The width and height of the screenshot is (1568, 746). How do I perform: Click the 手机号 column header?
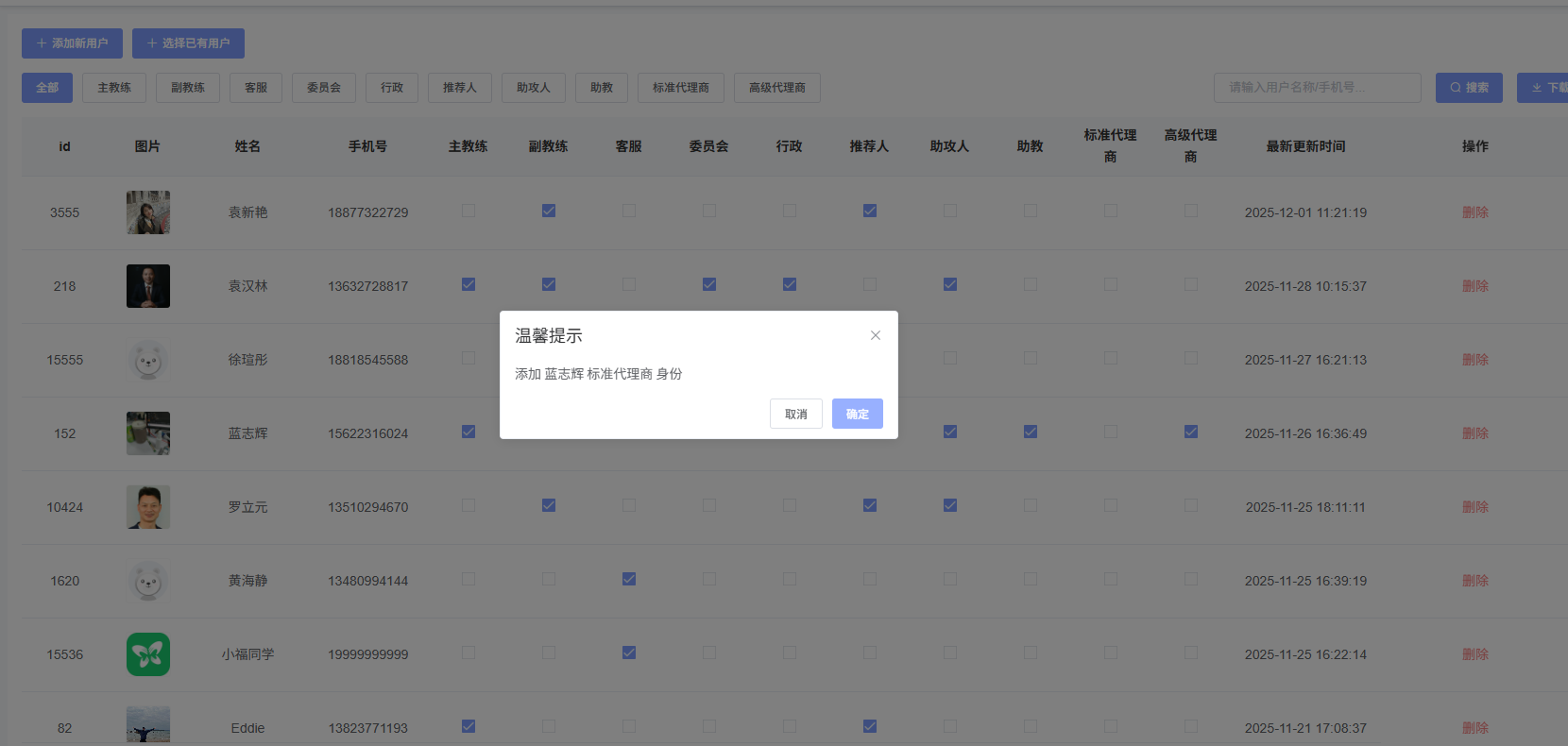pos(367,146)
